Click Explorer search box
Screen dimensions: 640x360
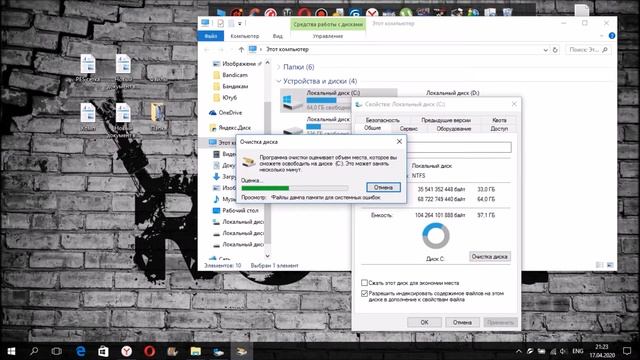(588, 49)
